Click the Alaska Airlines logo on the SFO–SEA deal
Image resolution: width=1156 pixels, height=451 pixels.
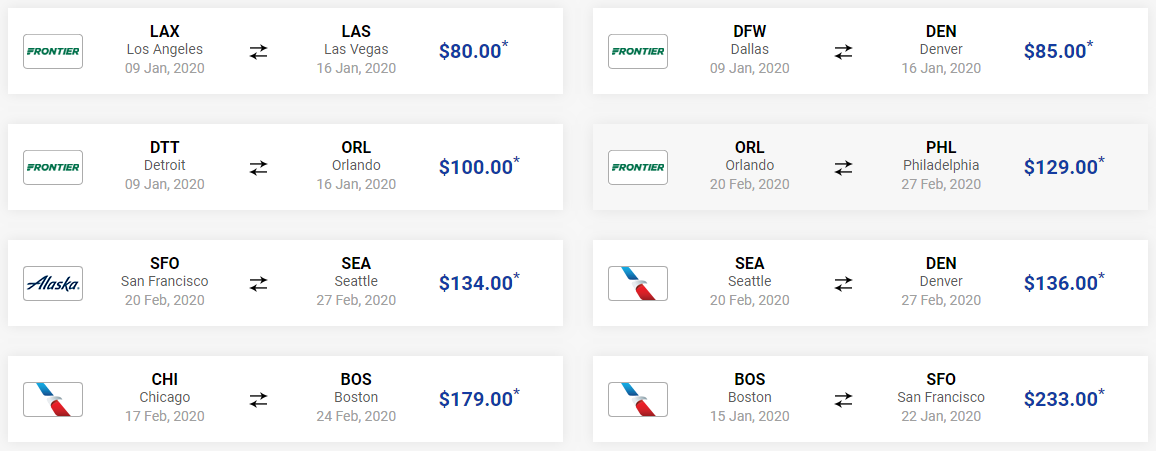(x=53, y=284)
